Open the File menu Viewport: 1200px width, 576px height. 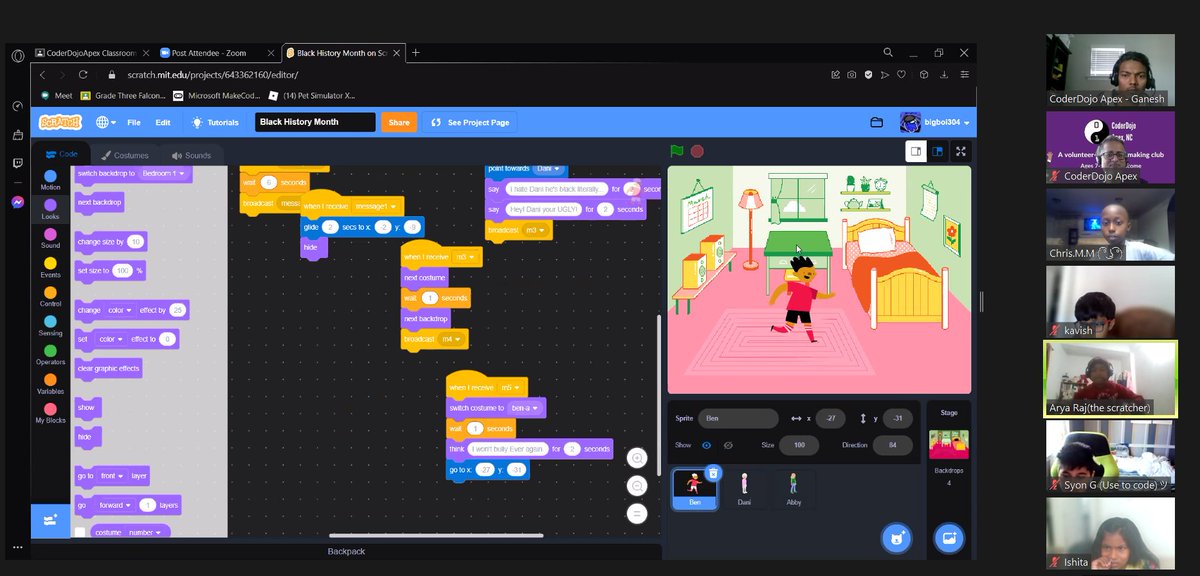133,122
